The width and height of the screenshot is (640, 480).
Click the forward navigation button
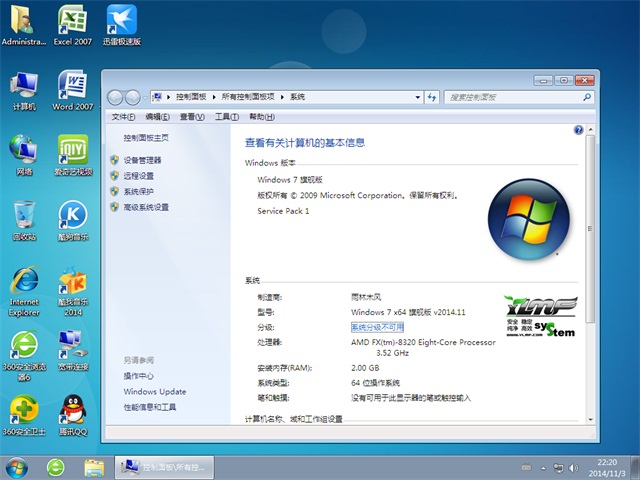pos(132,98)
